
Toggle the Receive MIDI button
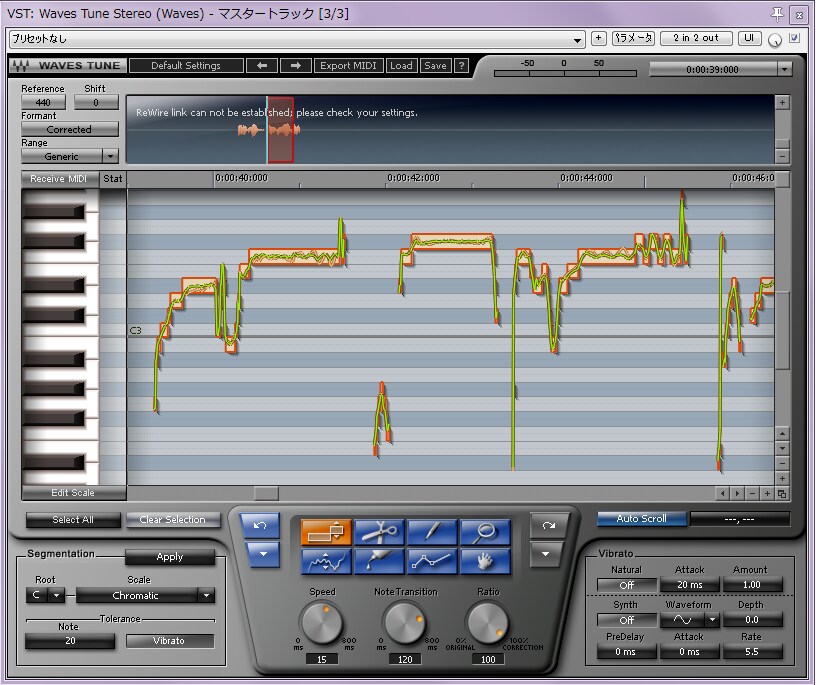(59, 179)
